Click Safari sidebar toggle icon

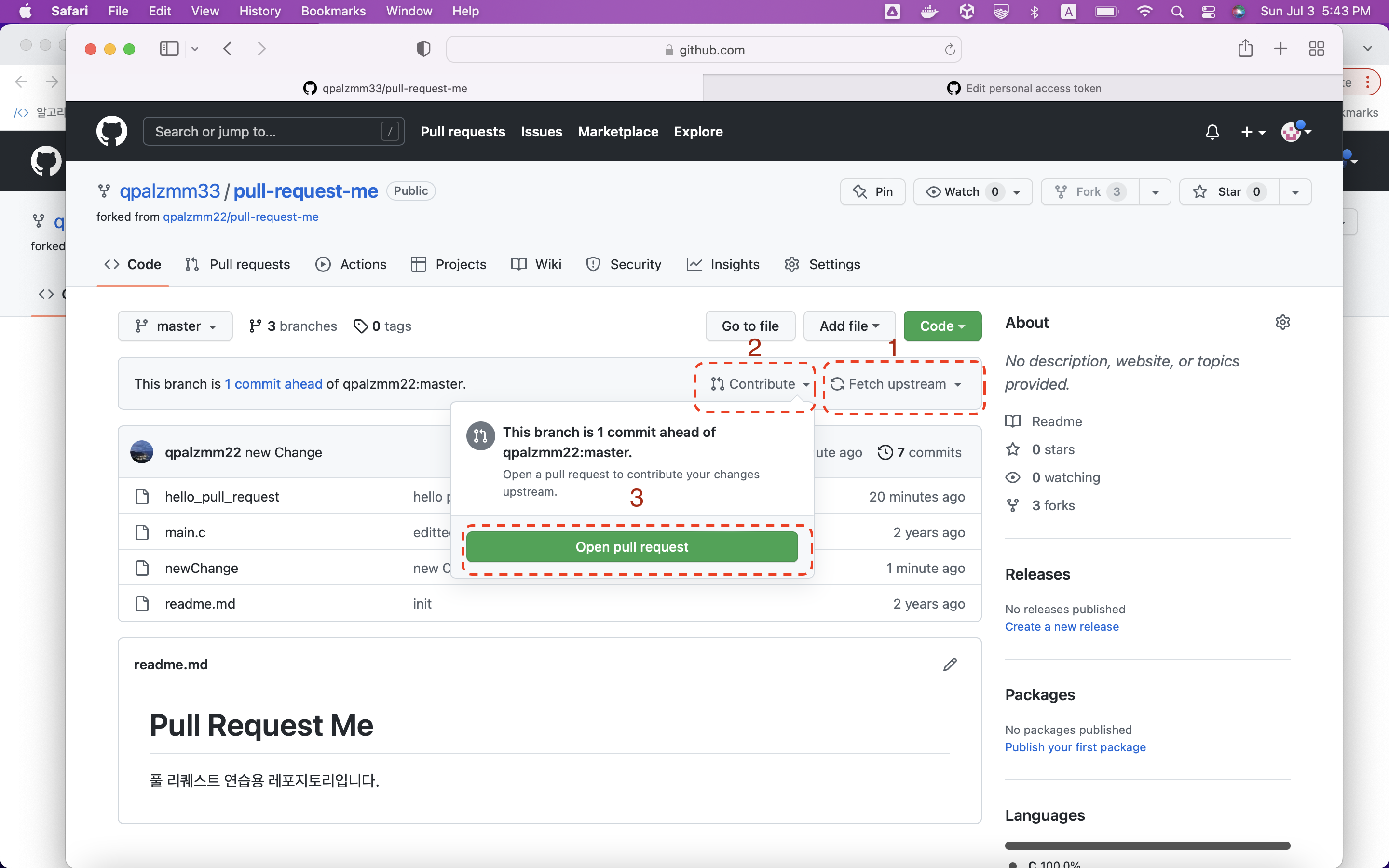pyautogui.click(x=169, y=49)
